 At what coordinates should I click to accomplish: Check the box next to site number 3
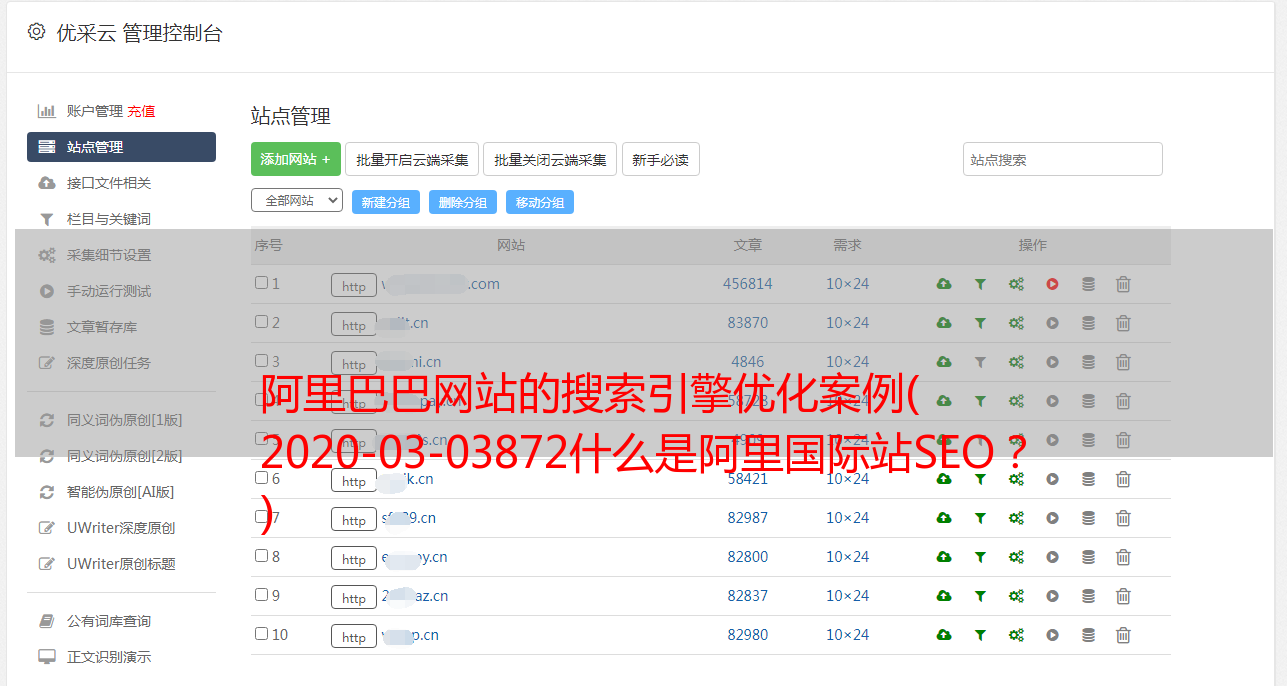[261, 361]
